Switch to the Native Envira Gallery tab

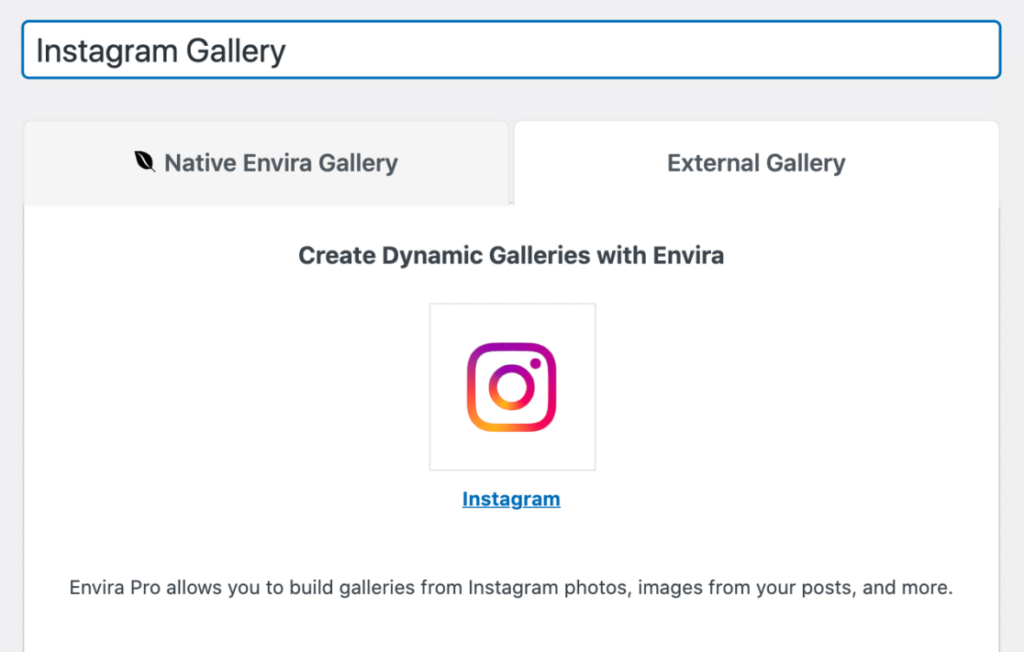coord(266,162)
